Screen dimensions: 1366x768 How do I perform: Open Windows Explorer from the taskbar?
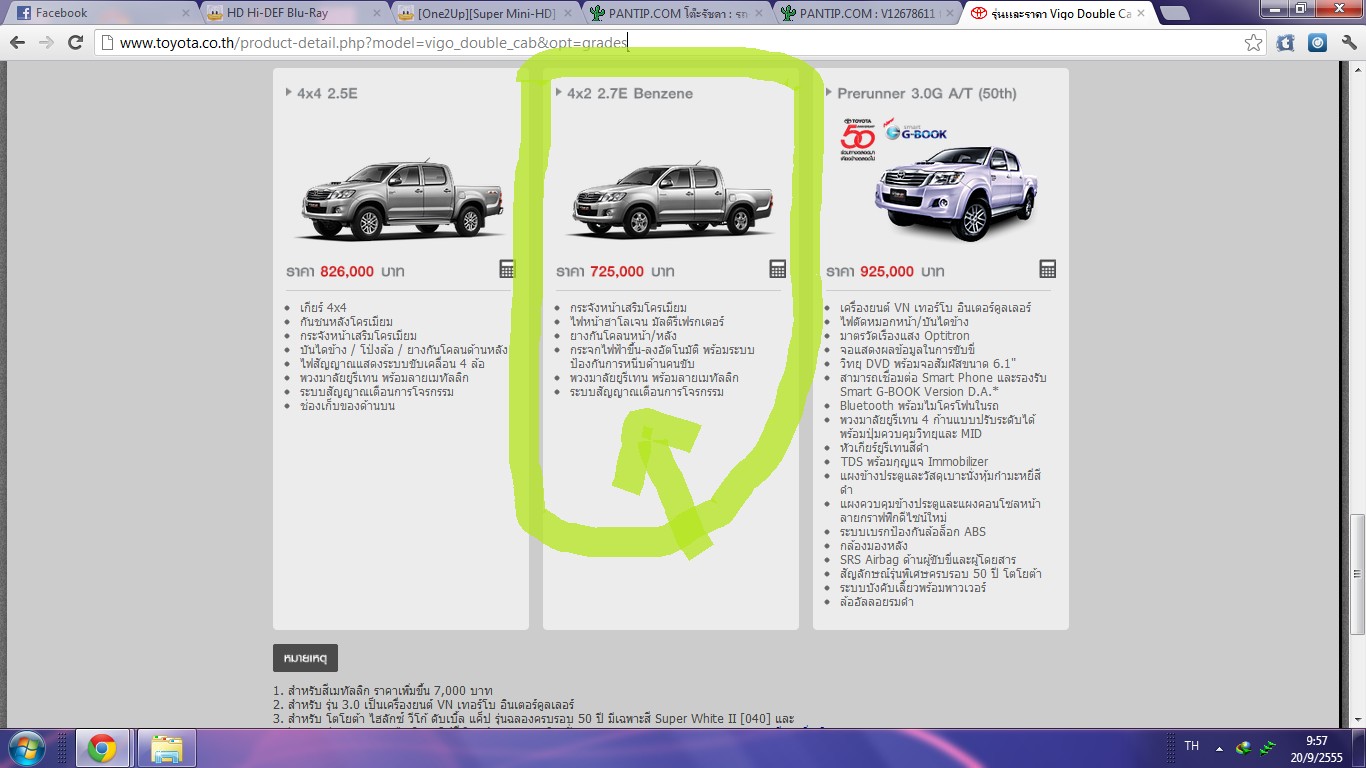click(166, 748)
